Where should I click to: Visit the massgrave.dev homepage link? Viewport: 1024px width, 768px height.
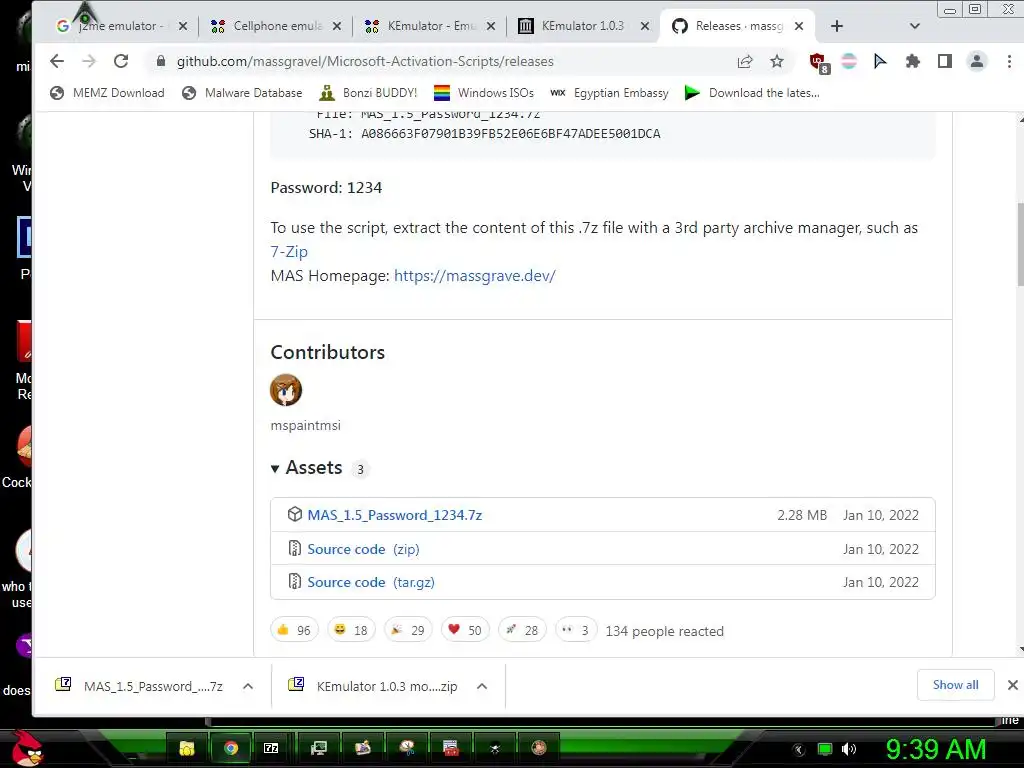(x=475, y=276)
